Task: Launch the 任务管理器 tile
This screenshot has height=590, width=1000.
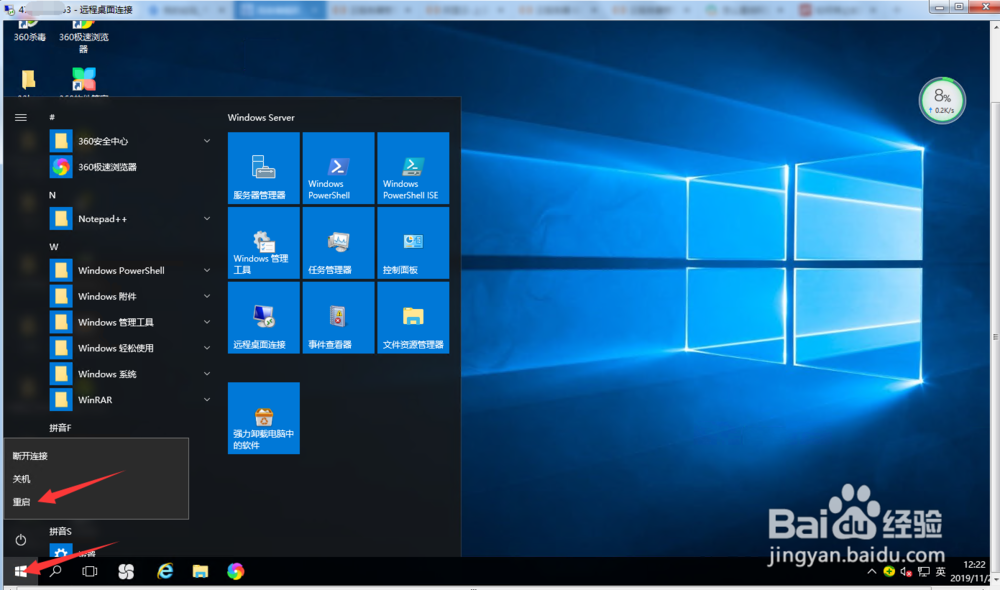Action: pyautogui.click(x=338, y=243)
